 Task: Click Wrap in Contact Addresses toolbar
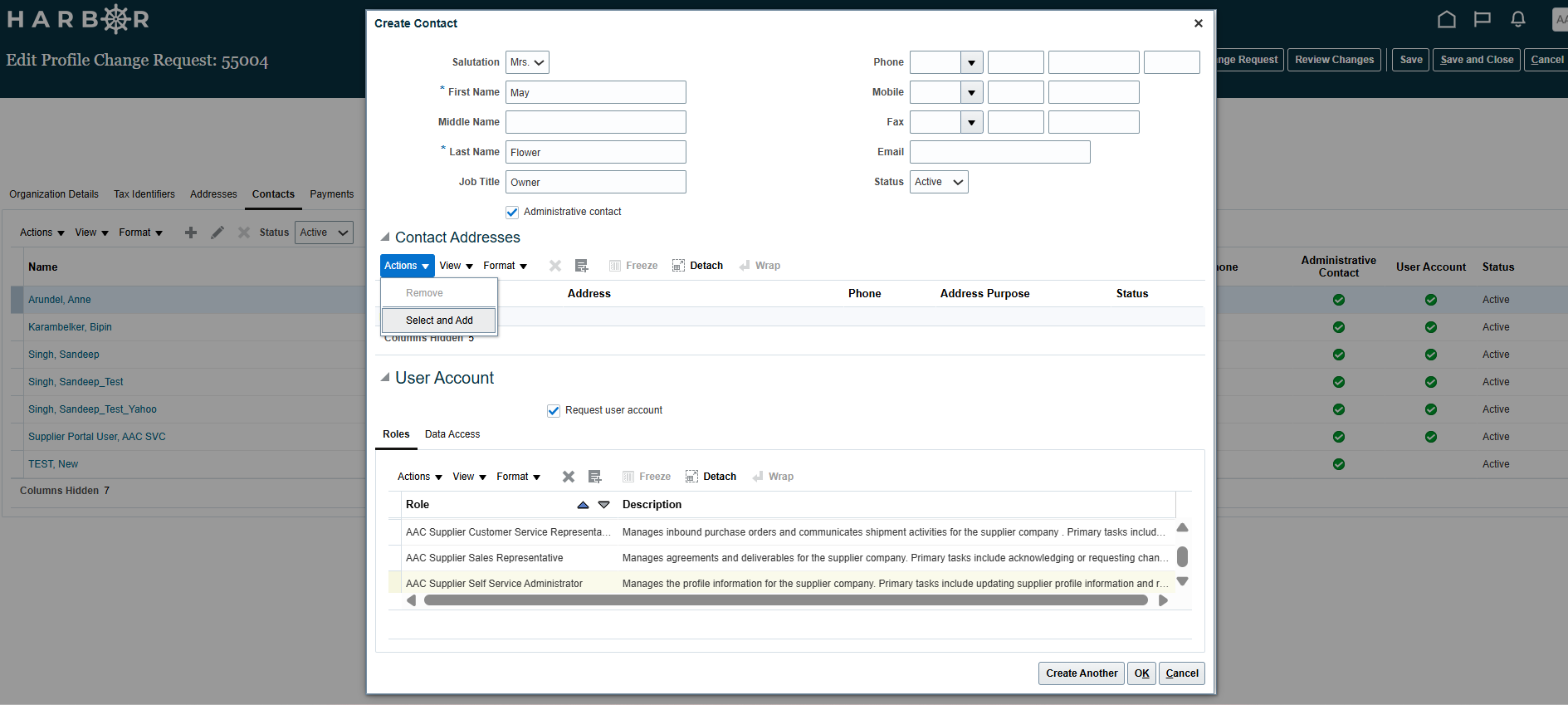(760, 266)
